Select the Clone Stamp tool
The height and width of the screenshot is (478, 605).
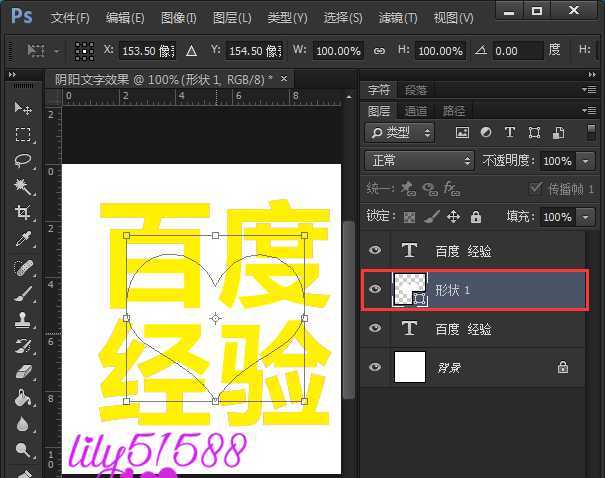point(22,319)
